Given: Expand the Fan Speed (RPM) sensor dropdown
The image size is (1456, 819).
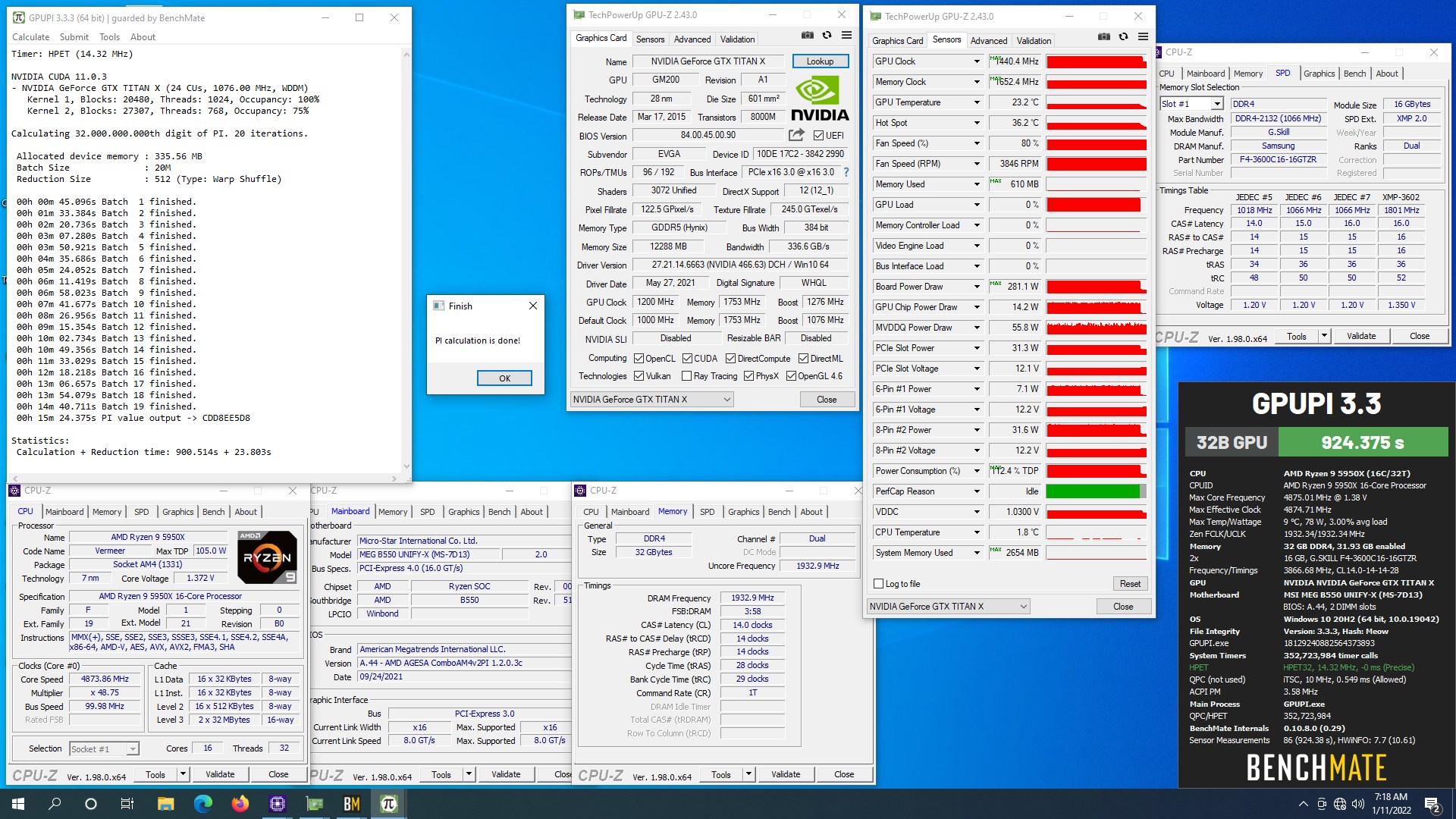Looking at the screenshot, I should [977, 164].
